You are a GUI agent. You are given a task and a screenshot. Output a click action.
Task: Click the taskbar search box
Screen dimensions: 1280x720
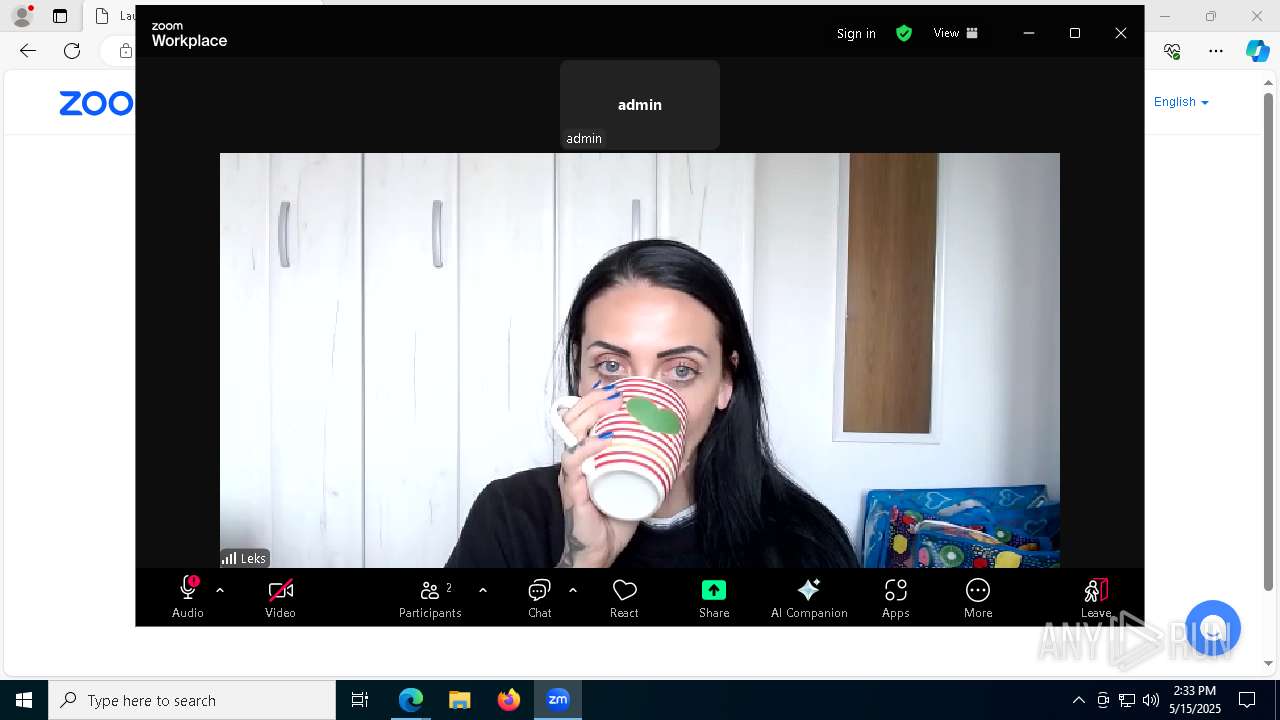click(192, 700)
